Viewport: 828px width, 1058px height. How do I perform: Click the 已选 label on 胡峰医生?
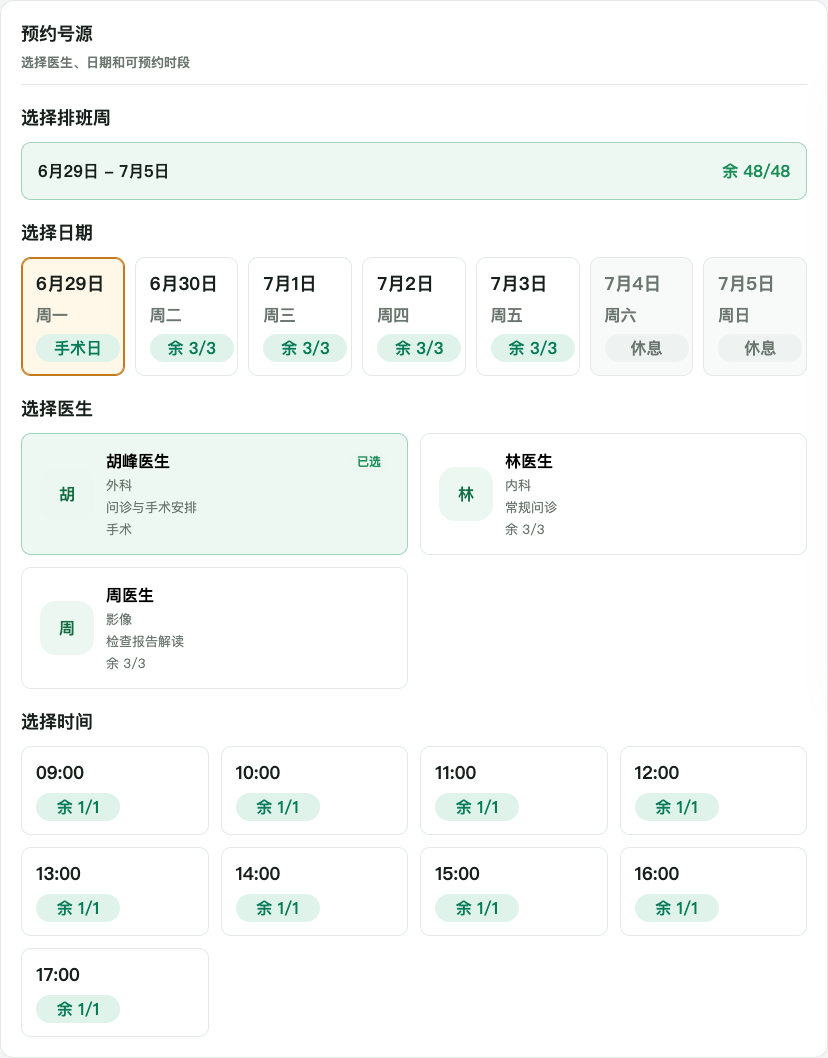coord(369,462)
